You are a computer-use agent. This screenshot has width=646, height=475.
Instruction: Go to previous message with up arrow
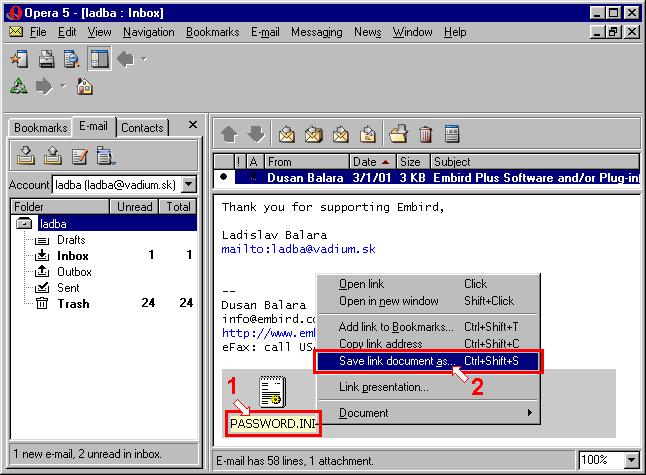coord(229,134)
